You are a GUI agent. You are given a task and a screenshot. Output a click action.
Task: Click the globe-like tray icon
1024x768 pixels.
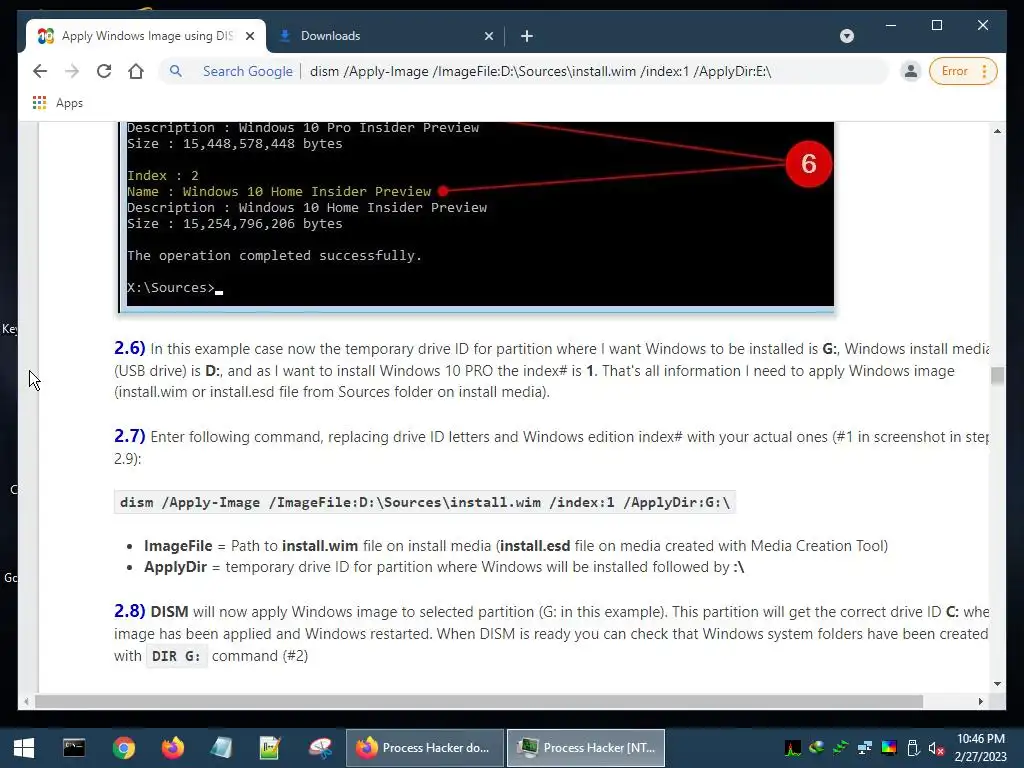816,748
